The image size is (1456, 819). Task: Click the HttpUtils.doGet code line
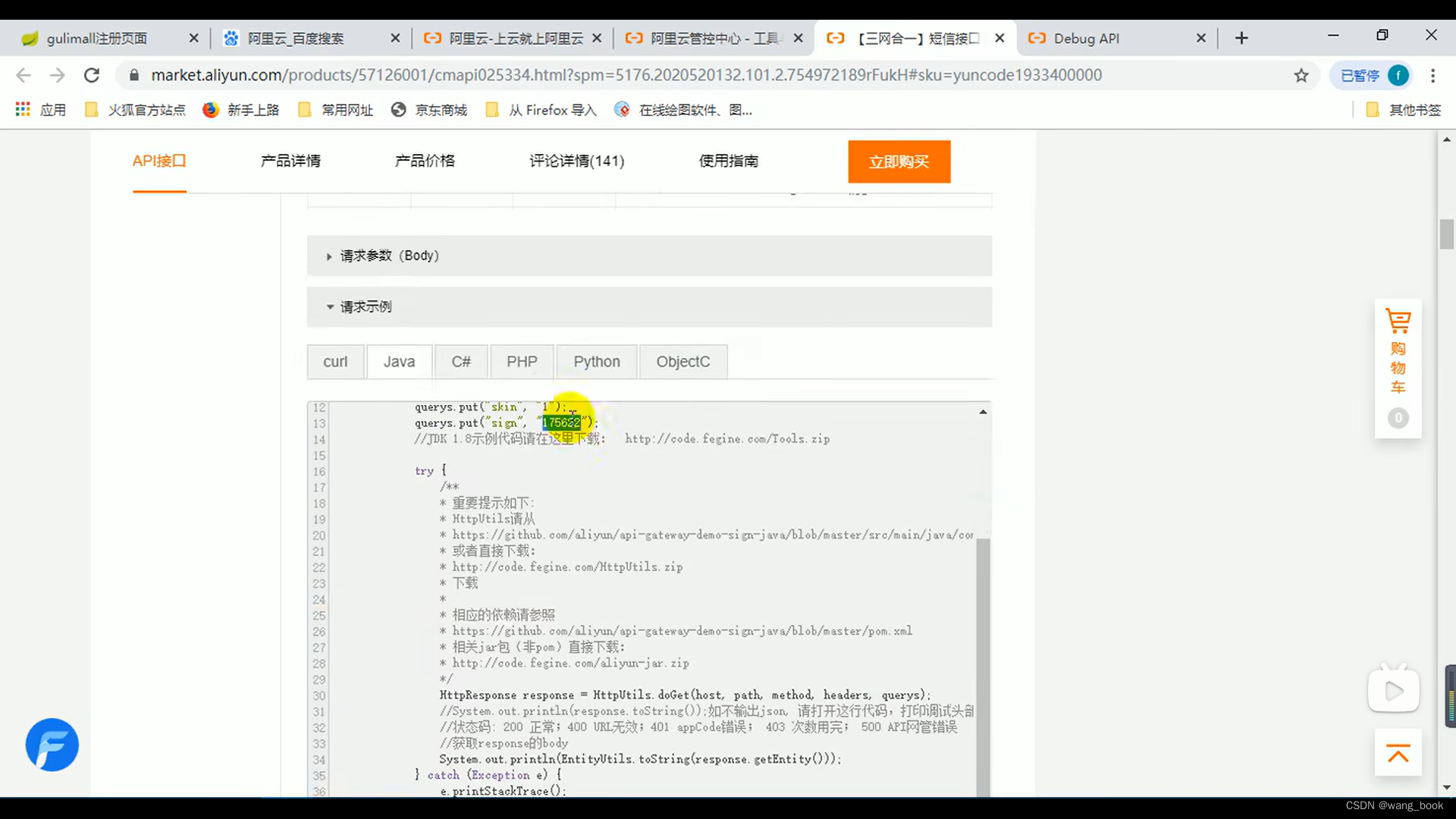[685, 695]
